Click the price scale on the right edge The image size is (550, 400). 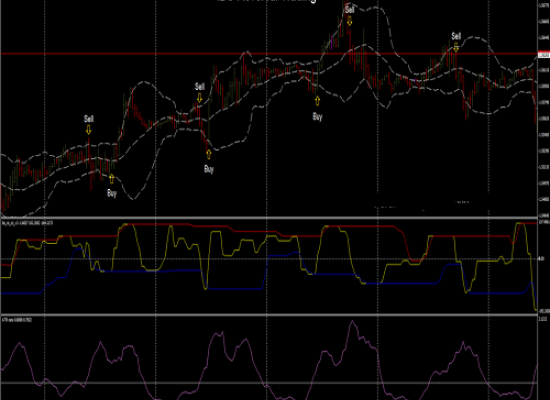coord(544,109)
